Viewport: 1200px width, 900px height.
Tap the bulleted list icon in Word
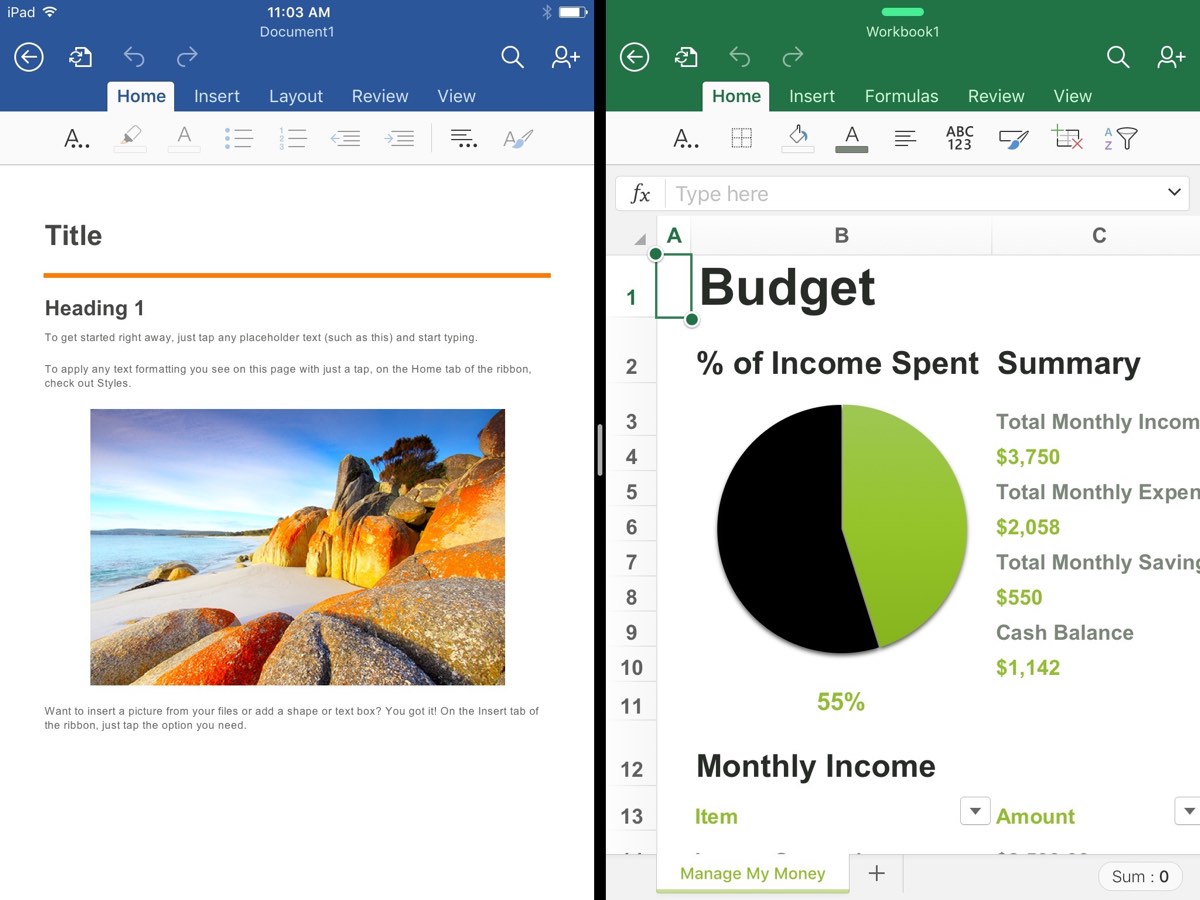238,138
